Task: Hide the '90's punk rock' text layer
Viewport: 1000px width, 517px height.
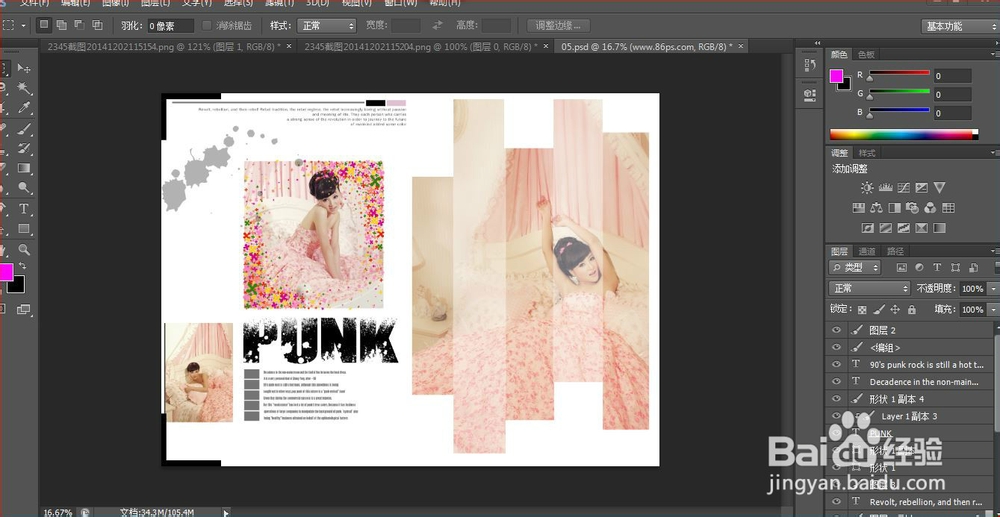Action: pyautogui.click(x=835, y=364)
